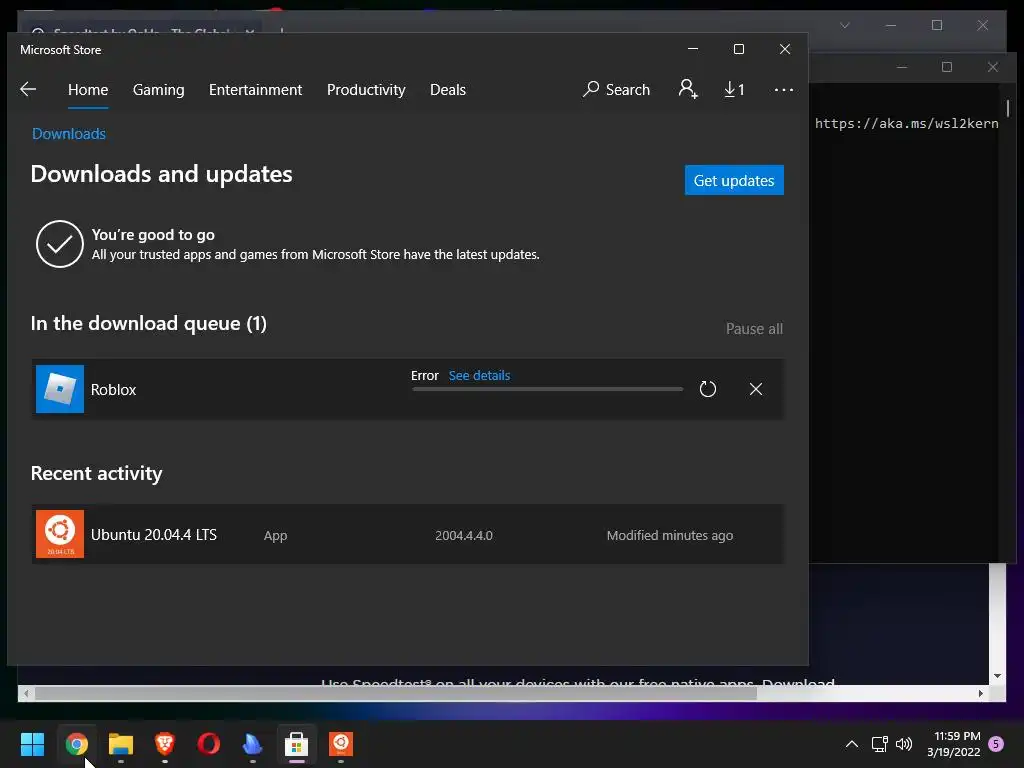Click the Microsoft Store taskbar icon
The height and width of the screenshot is (768, 1024).
(296, 744)
